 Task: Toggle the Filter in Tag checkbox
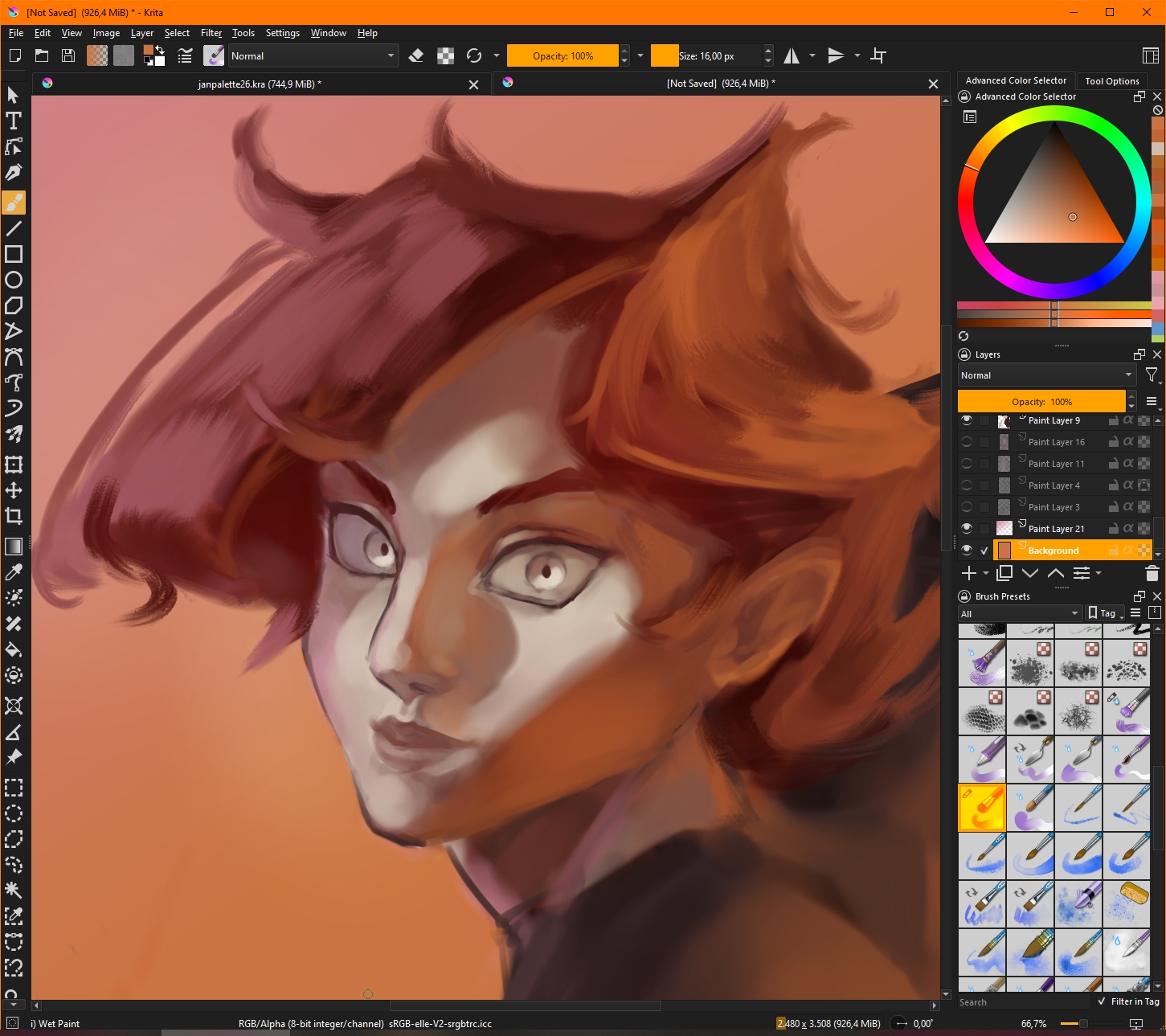coord(1102,1001)
